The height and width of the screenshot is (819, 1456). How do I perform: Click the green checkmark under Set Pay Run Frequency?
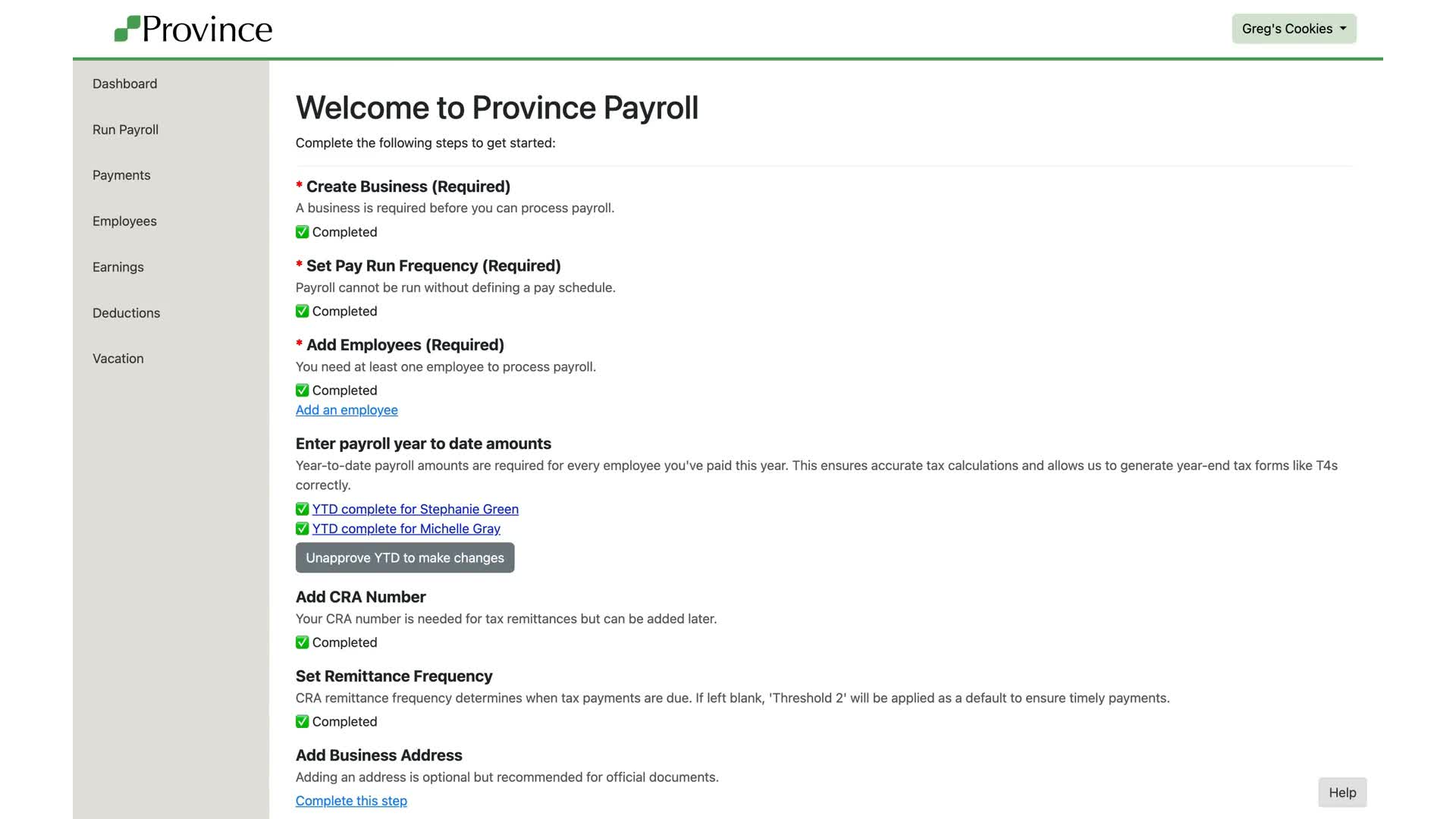(x=302, y=311)
